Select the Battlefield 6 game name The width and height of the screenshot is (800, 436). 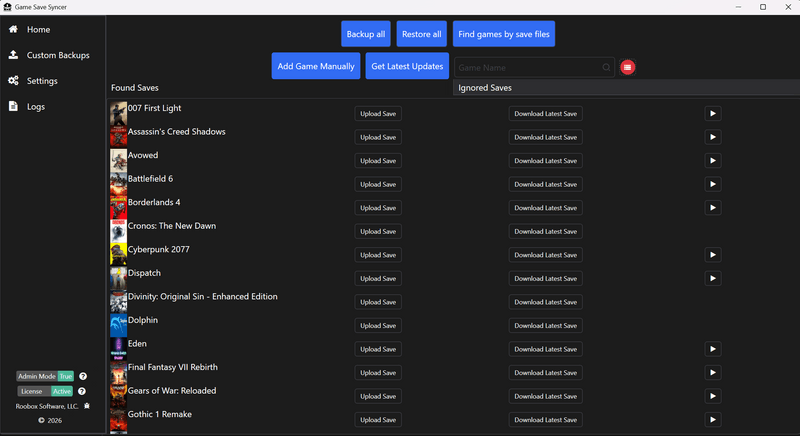pos(151,178)
